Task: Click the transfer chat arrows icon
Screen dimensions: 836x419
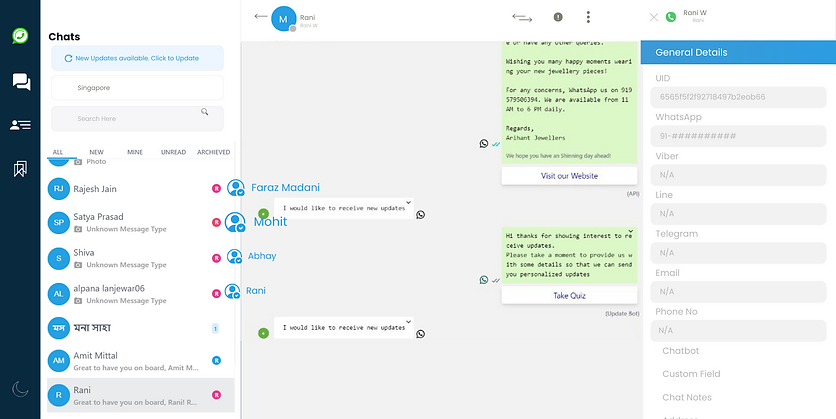Action: [x=522, y=17]
